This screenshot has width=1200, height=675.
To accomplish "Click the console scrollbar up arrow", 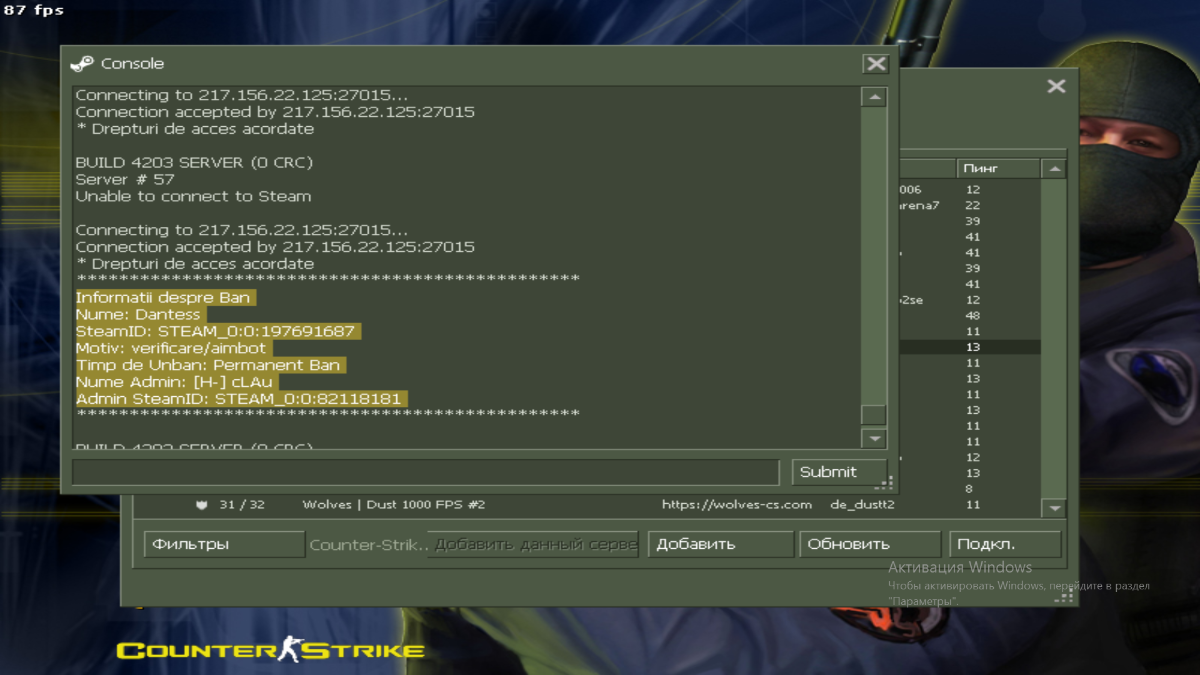I will [874, 97].
